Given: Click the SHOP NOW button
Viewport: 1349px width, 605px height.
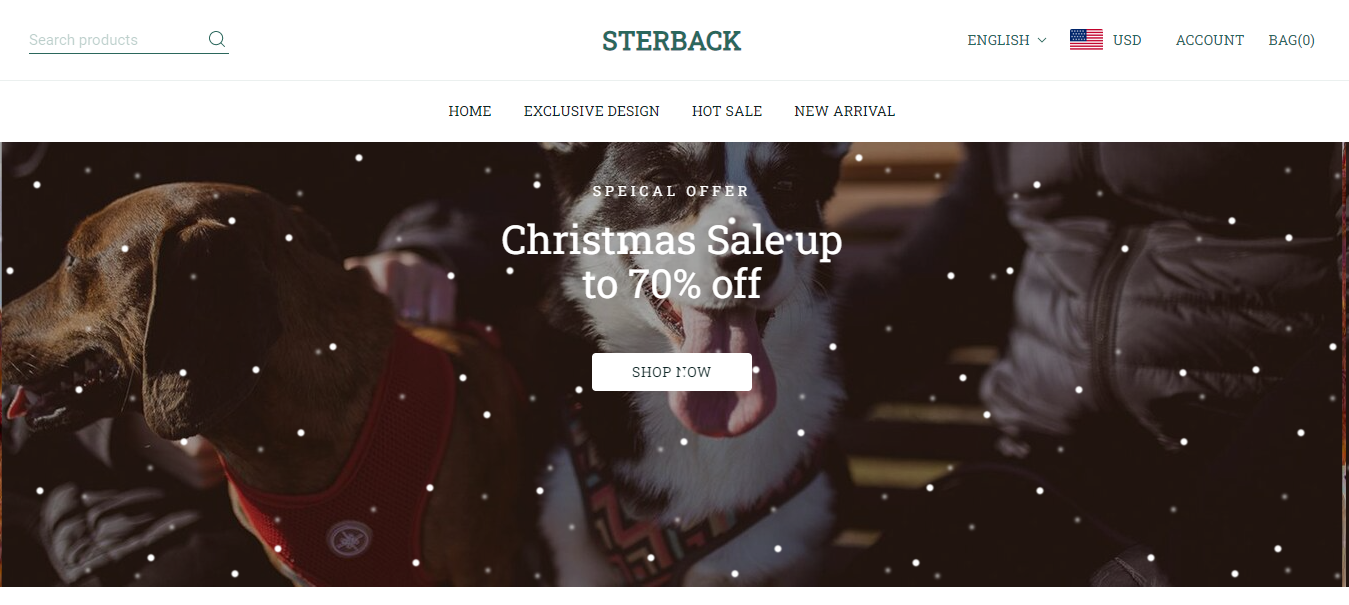Looking at the screenshot, I should coord(672,372).
